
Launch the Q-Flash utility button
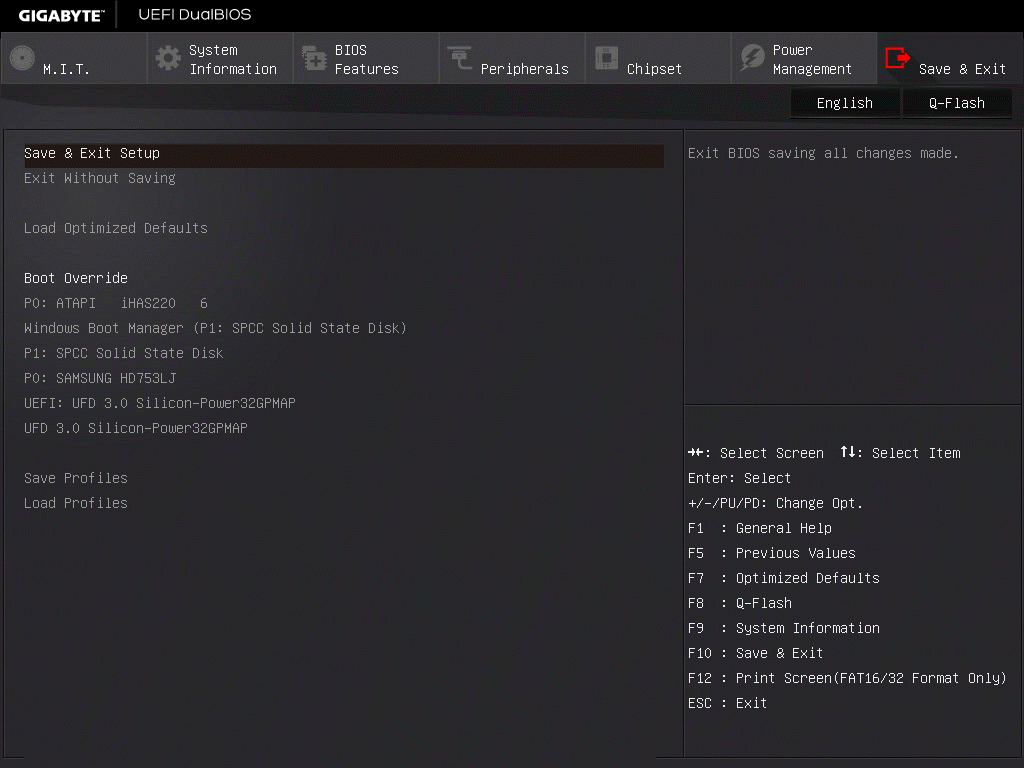click(957, 103)
